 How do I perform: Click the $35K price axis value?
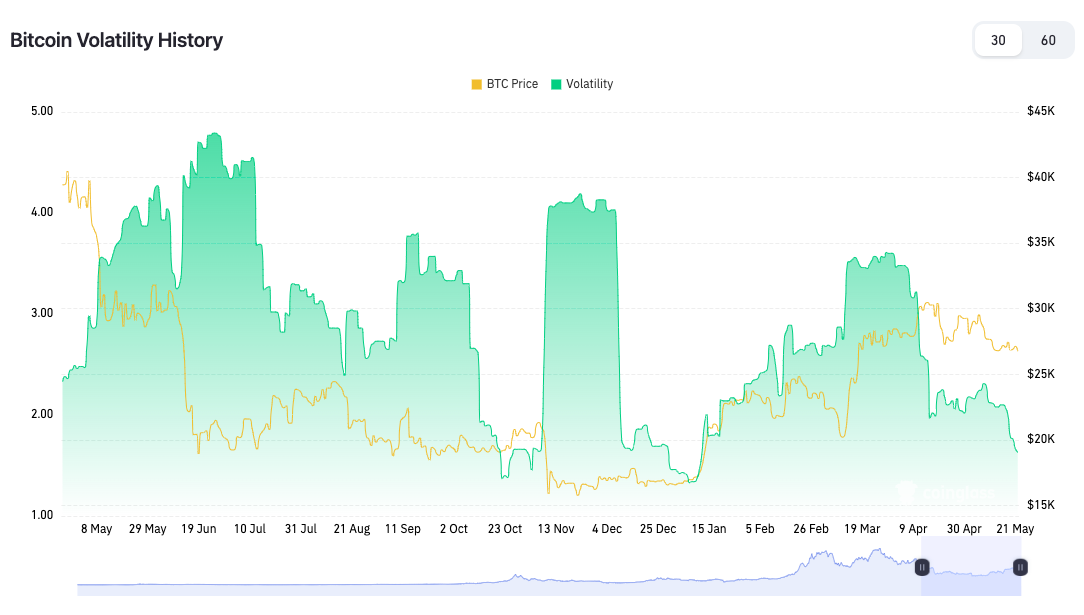click(1040, 242)
